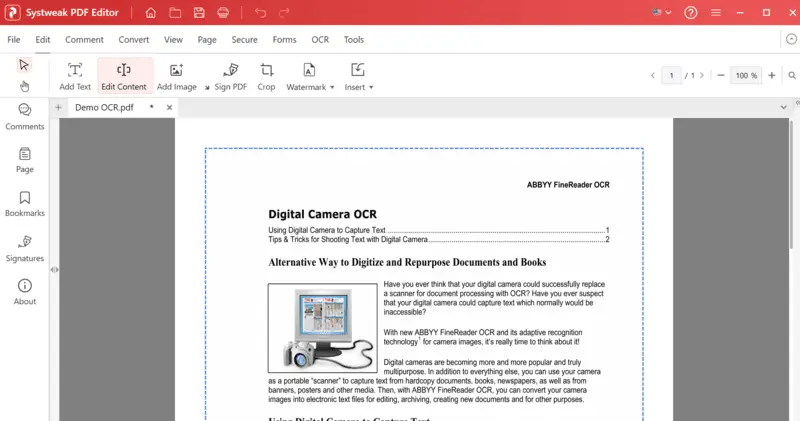Open the Tools menu
The width and height of the screenshot is (800, 421).
tap(354, 39)
